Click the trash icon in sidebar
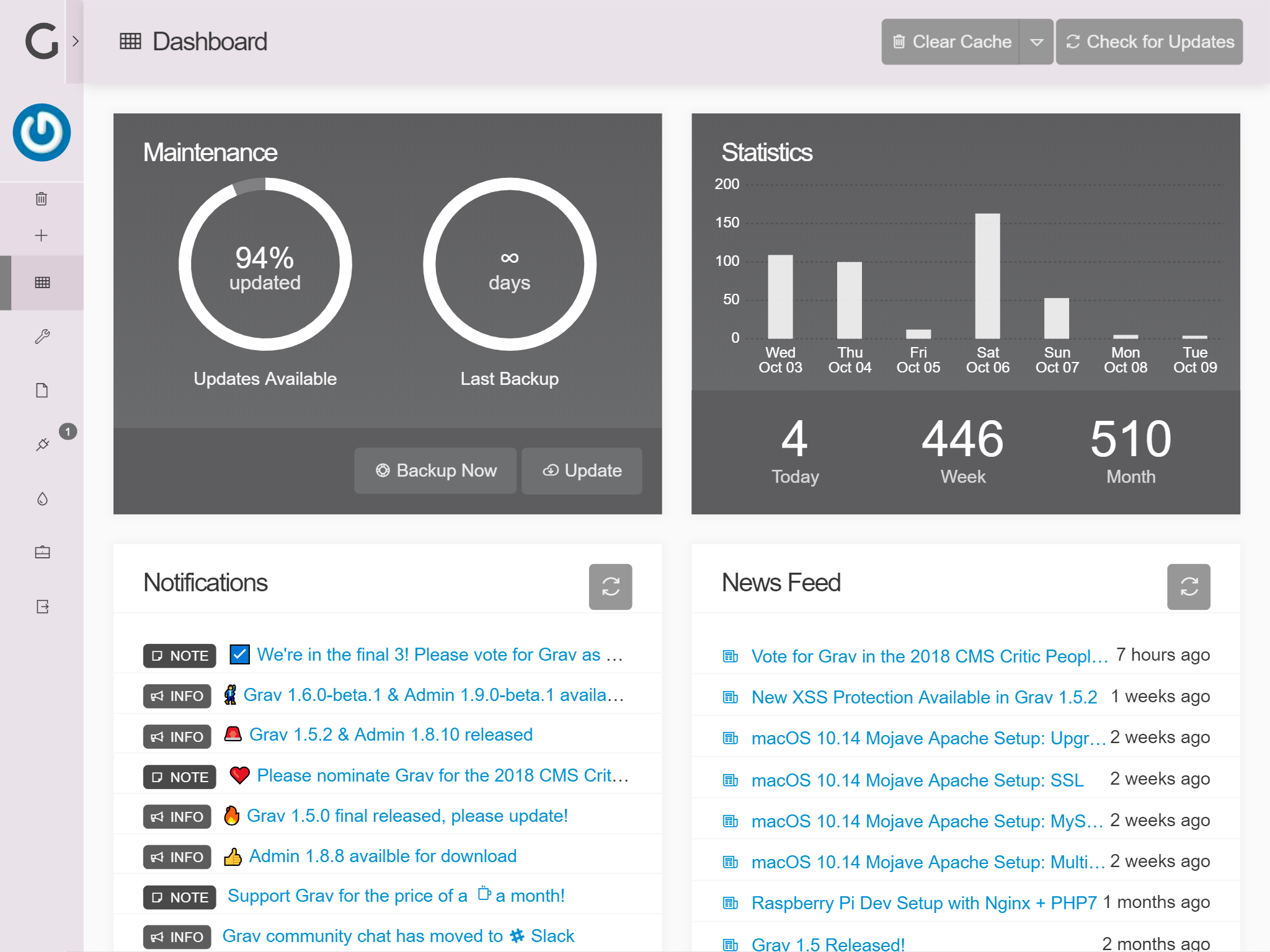 [42, 199]
